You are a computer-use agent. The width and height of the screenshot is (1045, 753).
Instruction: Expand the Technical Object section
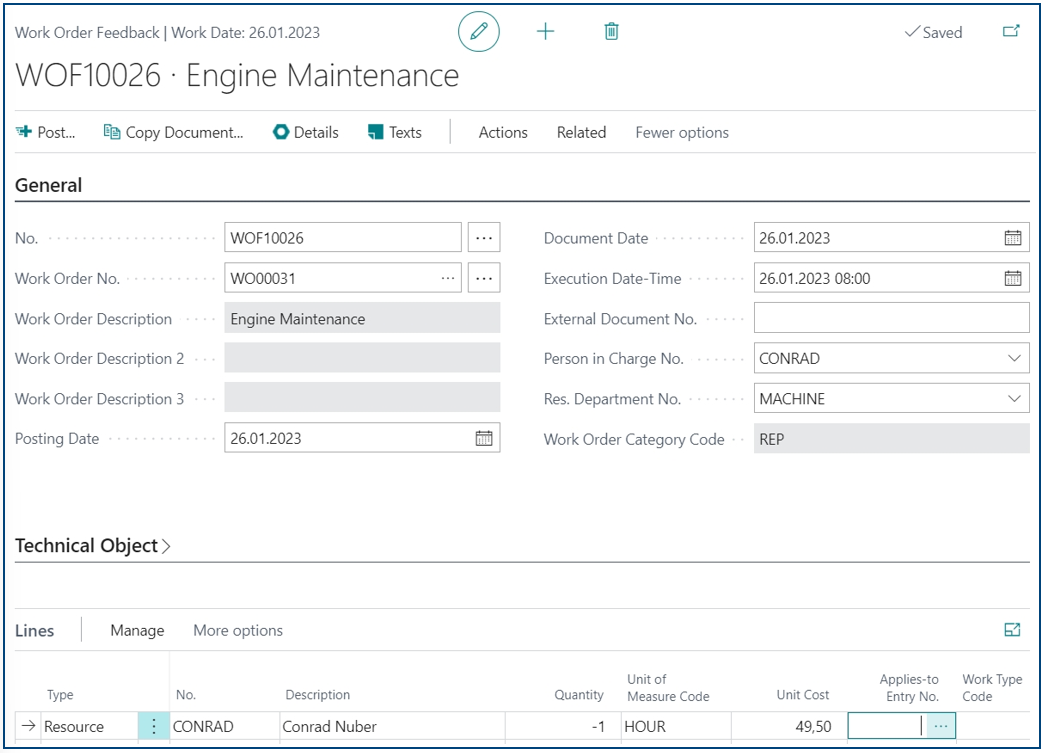(x=93, y=546)
